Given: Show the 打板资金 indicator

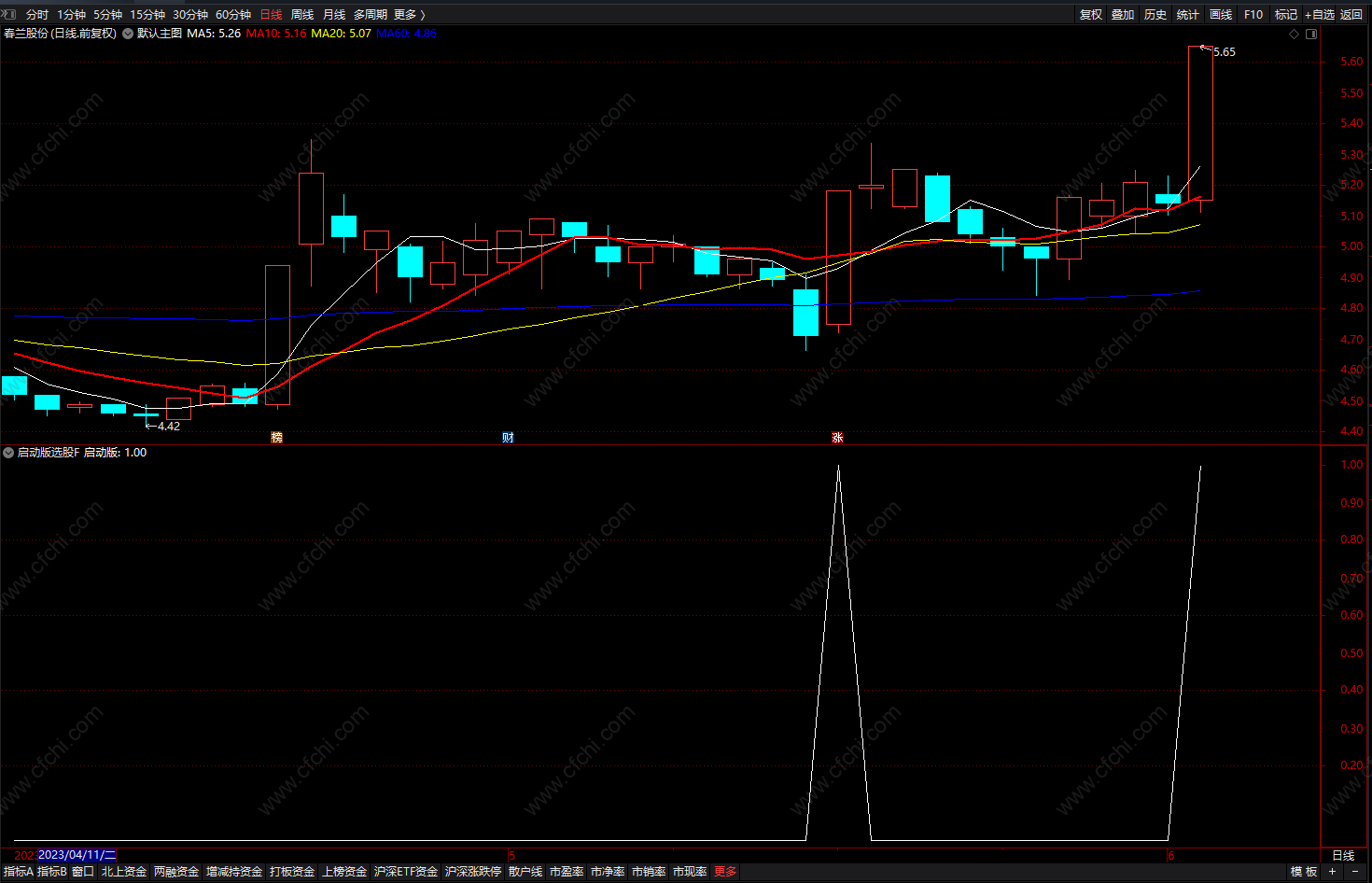Looking at the screenshot, I should 292,871.
